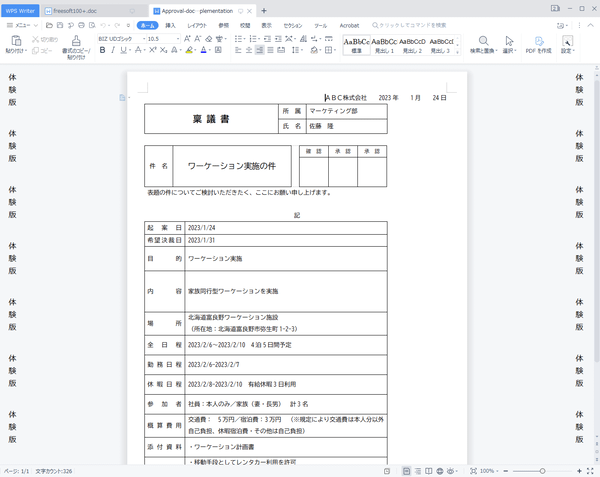Click word count 文字カウント:326 in status bar

pyautogui.click(x=54, y=471)
